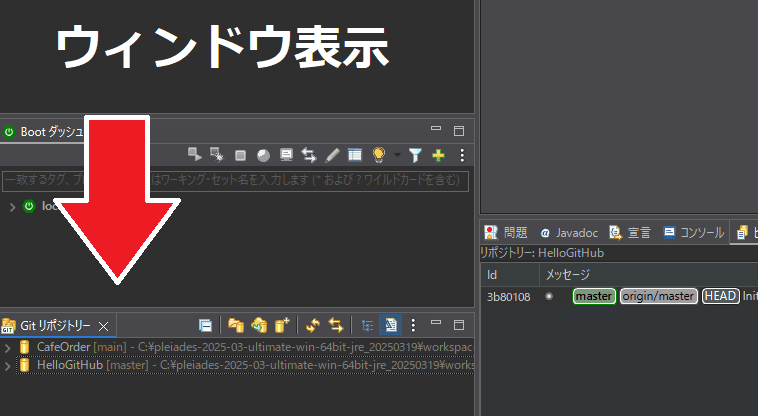Image resolution: width=758 pixels, height=416 pixels.
Task: Open console icon in Boot Dashboard toolbar
Action: 286,155
